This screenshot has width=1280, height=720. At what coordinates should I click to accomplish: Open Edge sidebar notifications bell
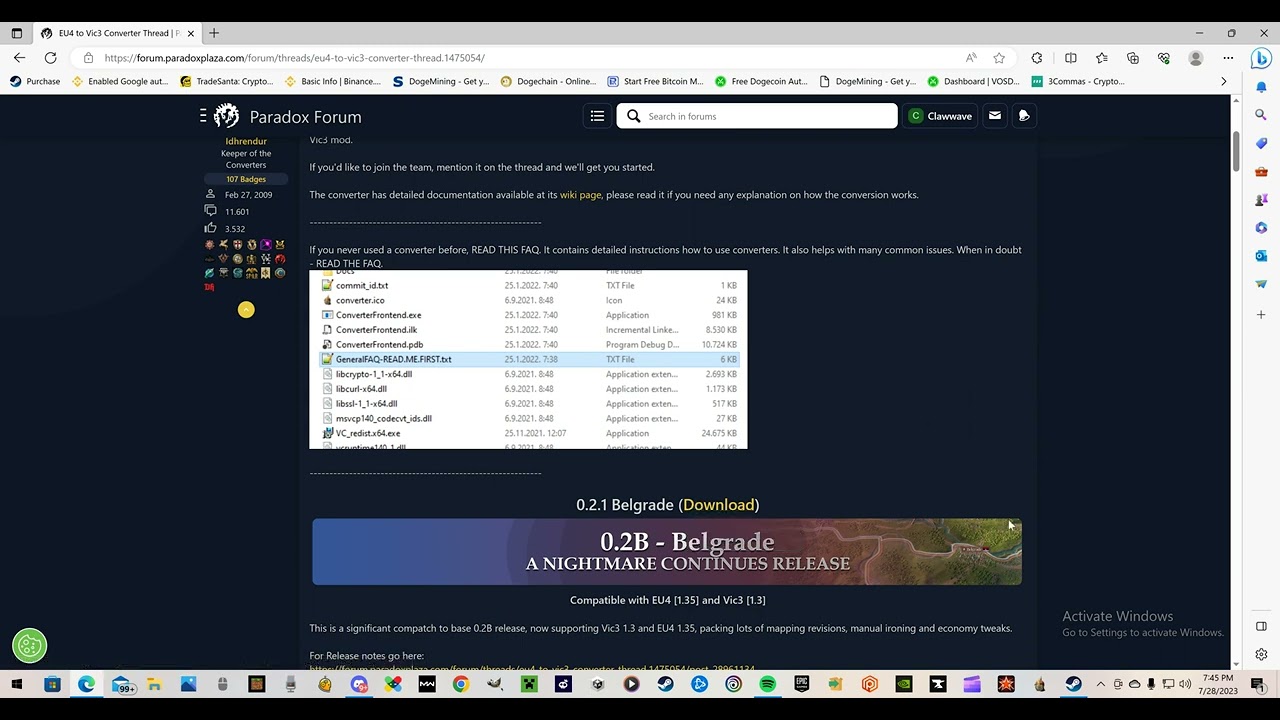tap(1262, 88)
